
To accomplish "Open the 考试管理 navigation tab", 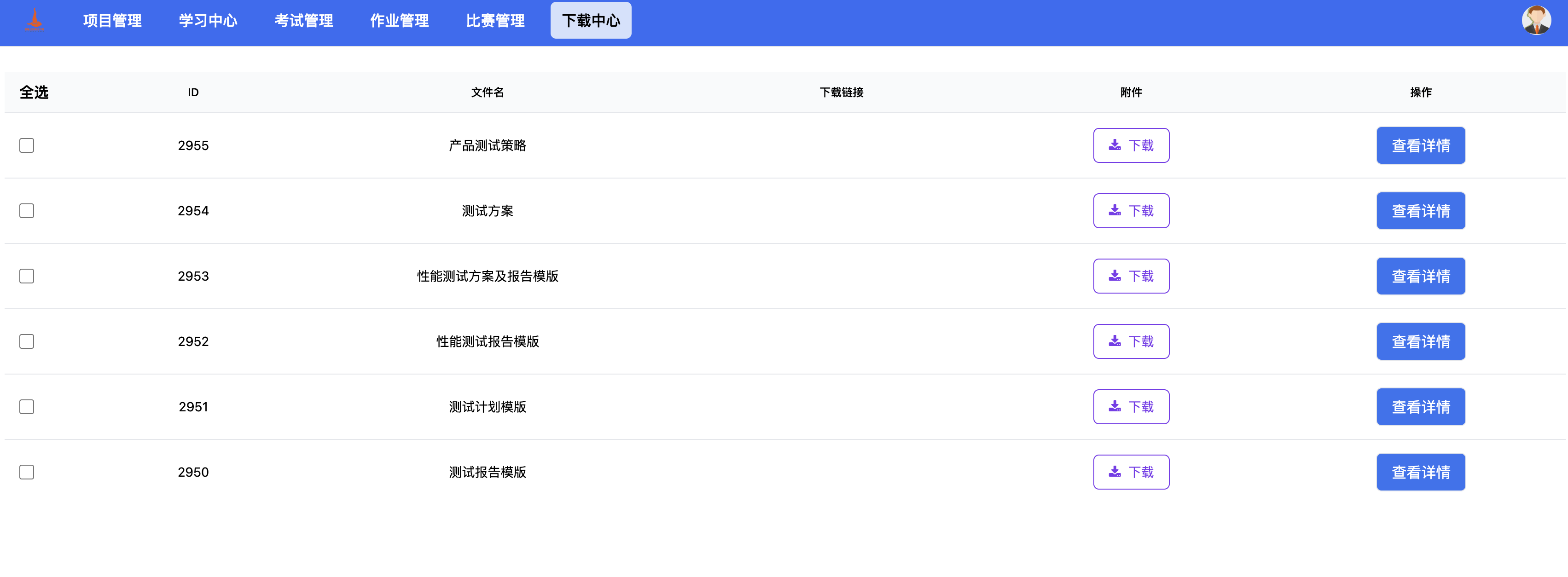I will (x=304, y=21).
